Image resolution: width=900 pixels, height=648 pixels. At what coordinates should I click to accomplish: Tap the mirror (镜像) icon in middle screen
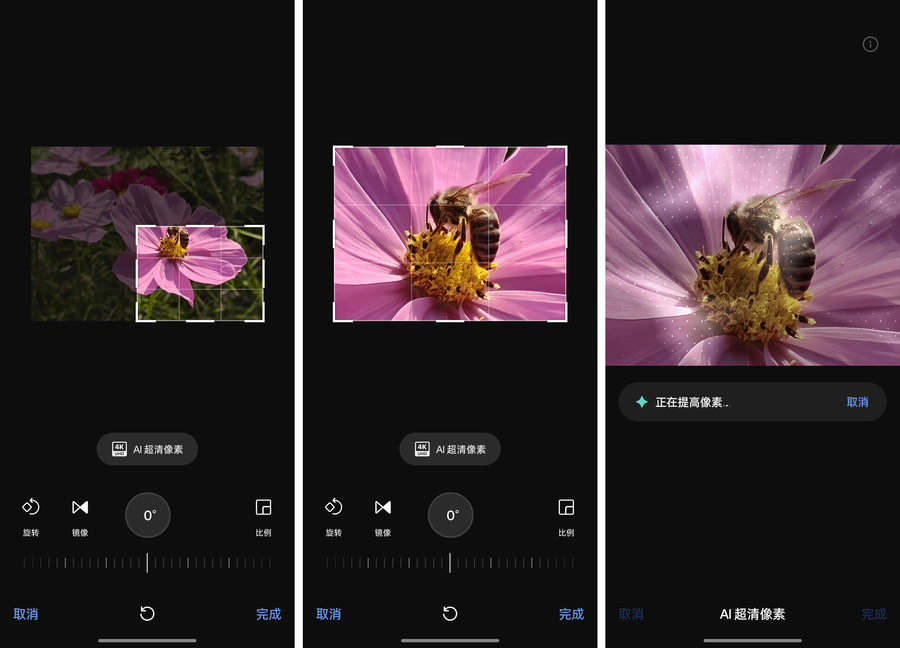383,507
